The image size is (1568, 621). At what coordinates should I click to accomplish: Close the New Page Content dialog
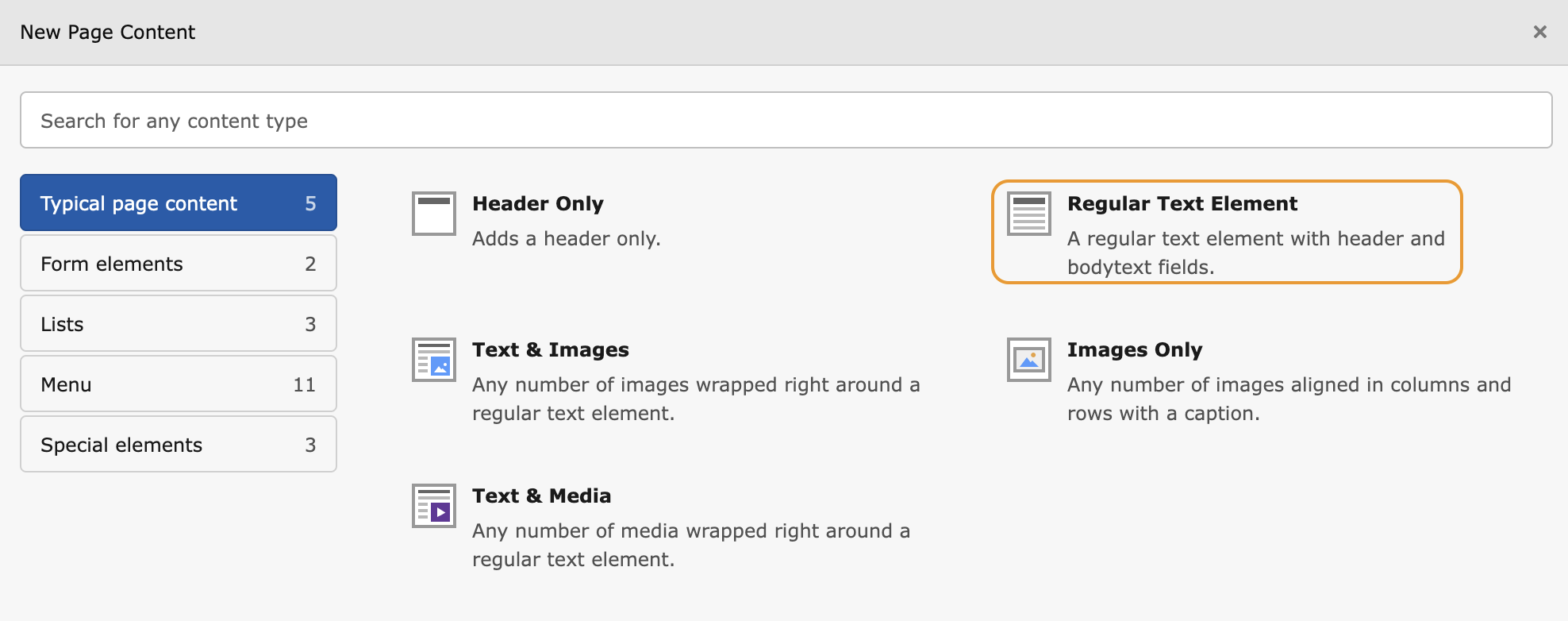pyautogui.click(x=1539, y=32)
